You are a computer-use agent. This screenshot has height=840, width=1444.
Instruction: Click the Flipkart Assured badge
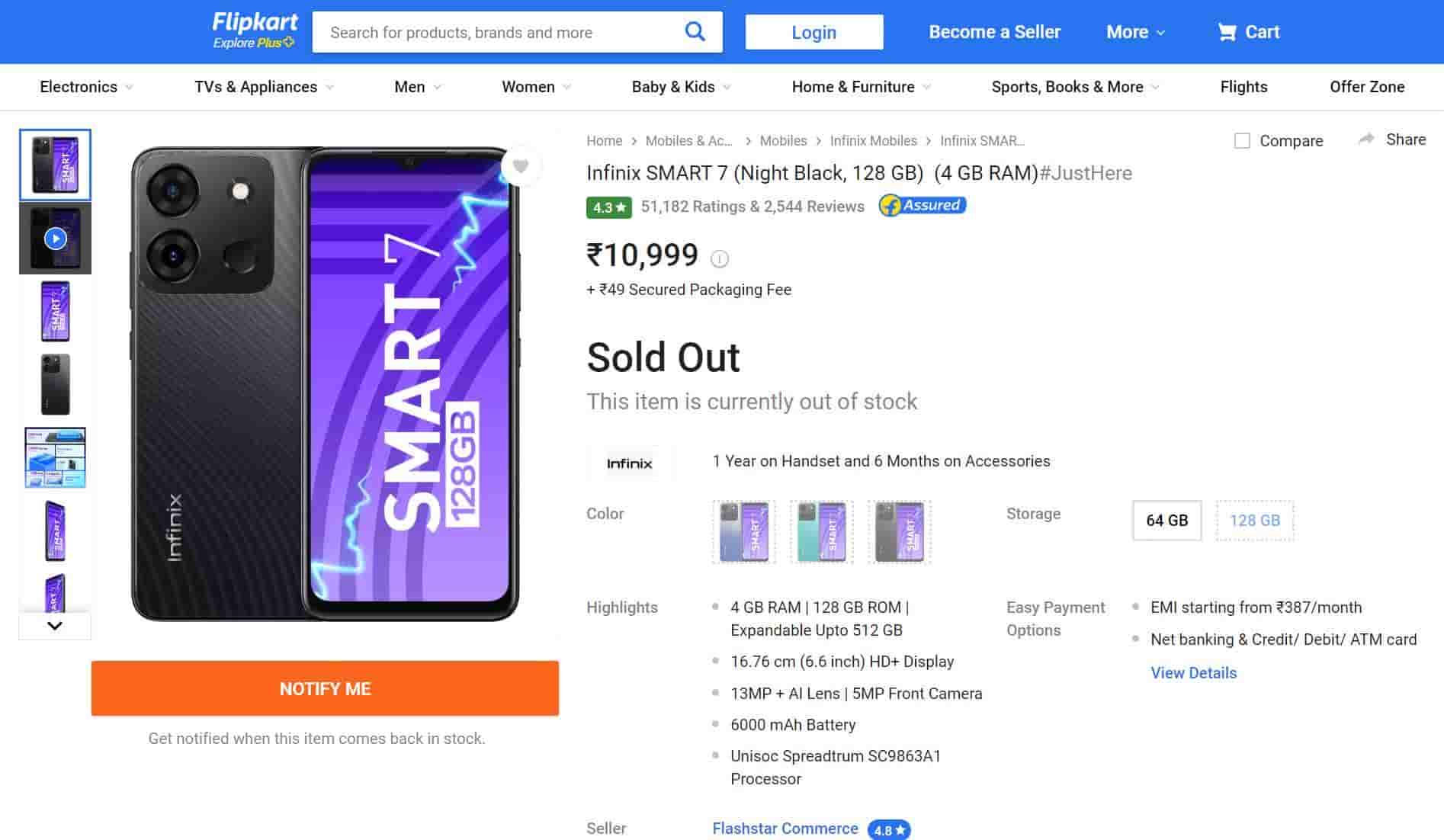(922, 205)
